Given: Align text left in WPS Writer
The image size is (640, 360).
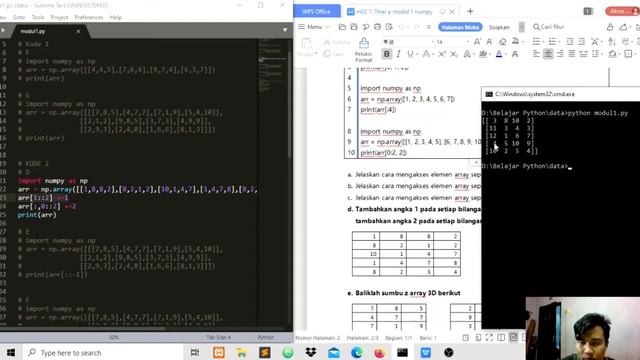Looking at the screenshot, I should pyautogui.click(x=537, y=54).
